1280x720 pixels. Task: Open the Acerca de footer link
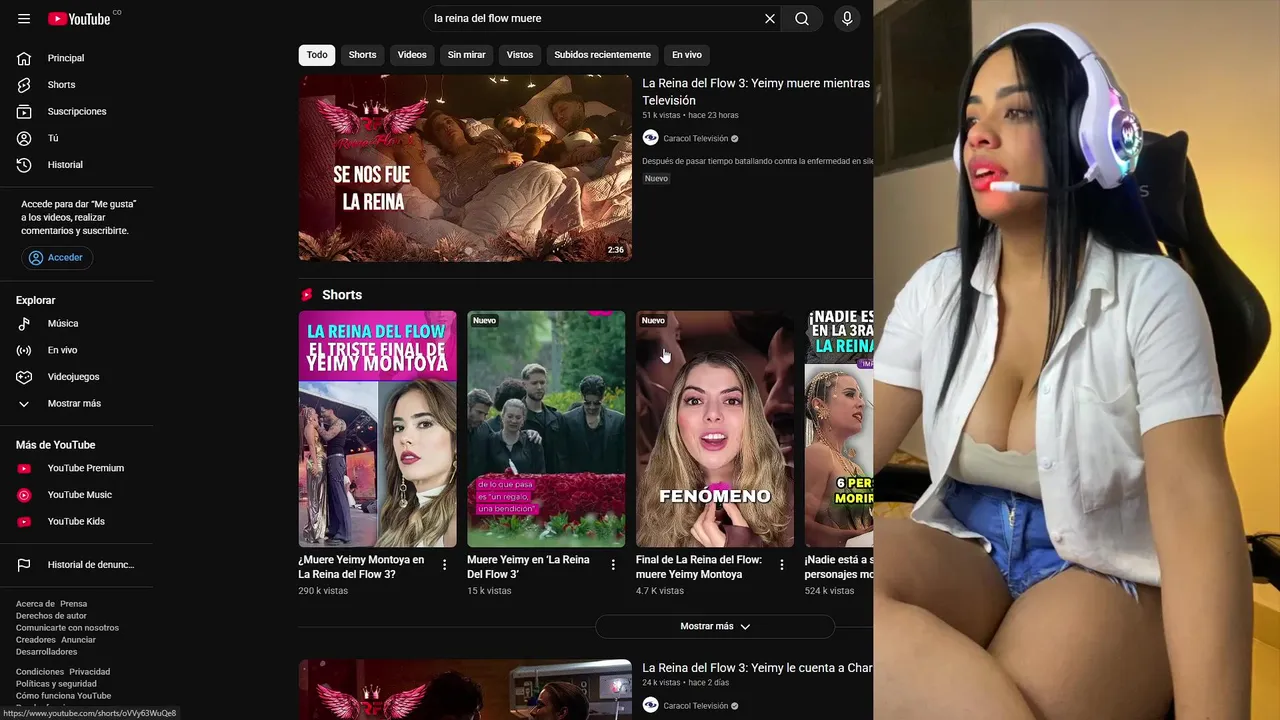tap(35, 604)
